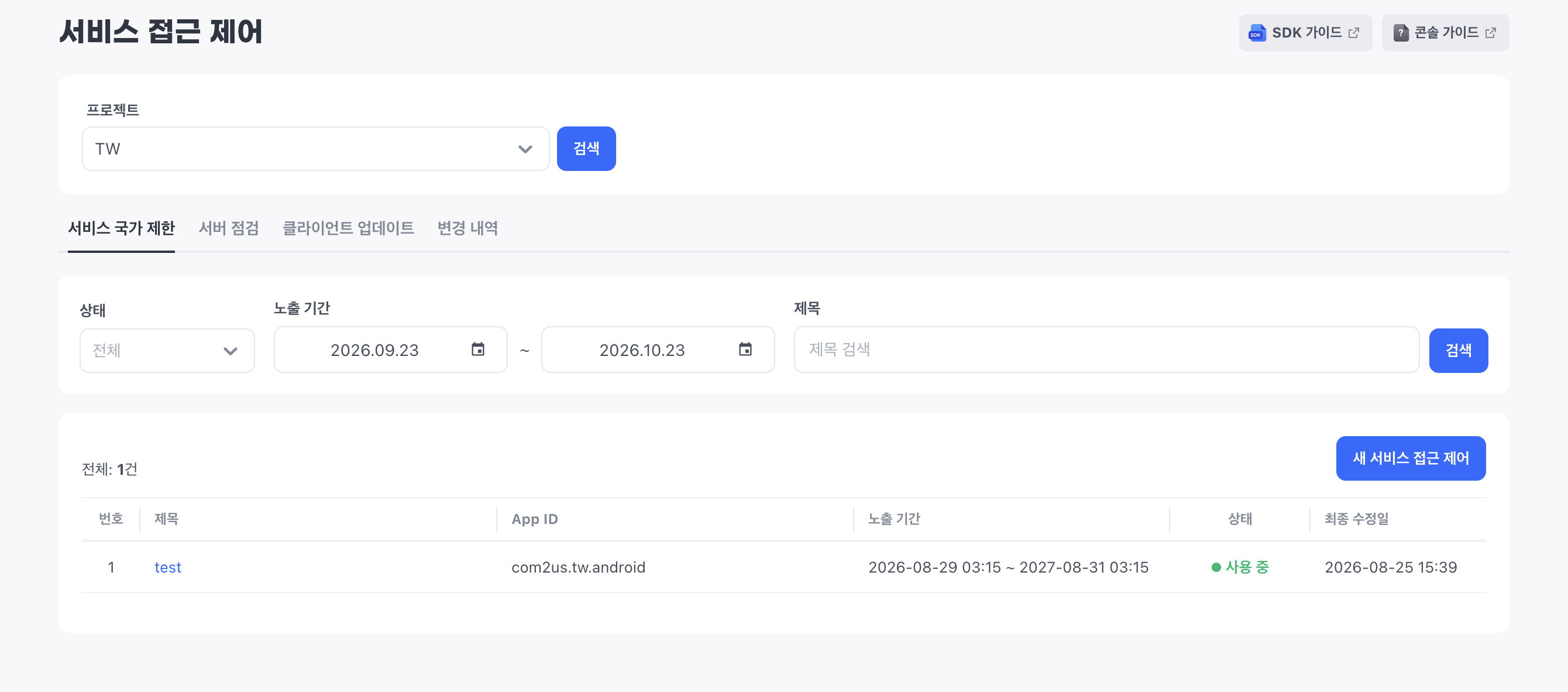The image size is (1568, 692).
Task: Open the end date calendar icon
Action: (745, 349)
